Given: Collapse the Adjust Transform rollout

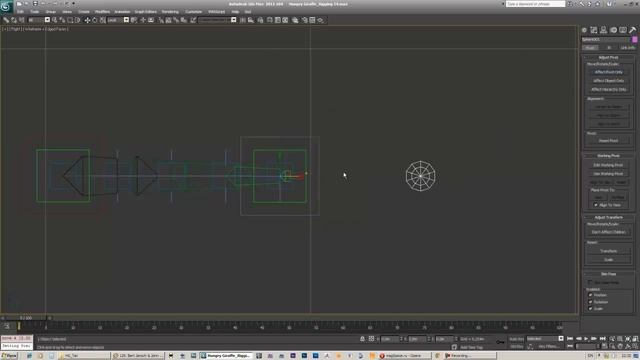Looking at the screenshot, I should 608,218.
